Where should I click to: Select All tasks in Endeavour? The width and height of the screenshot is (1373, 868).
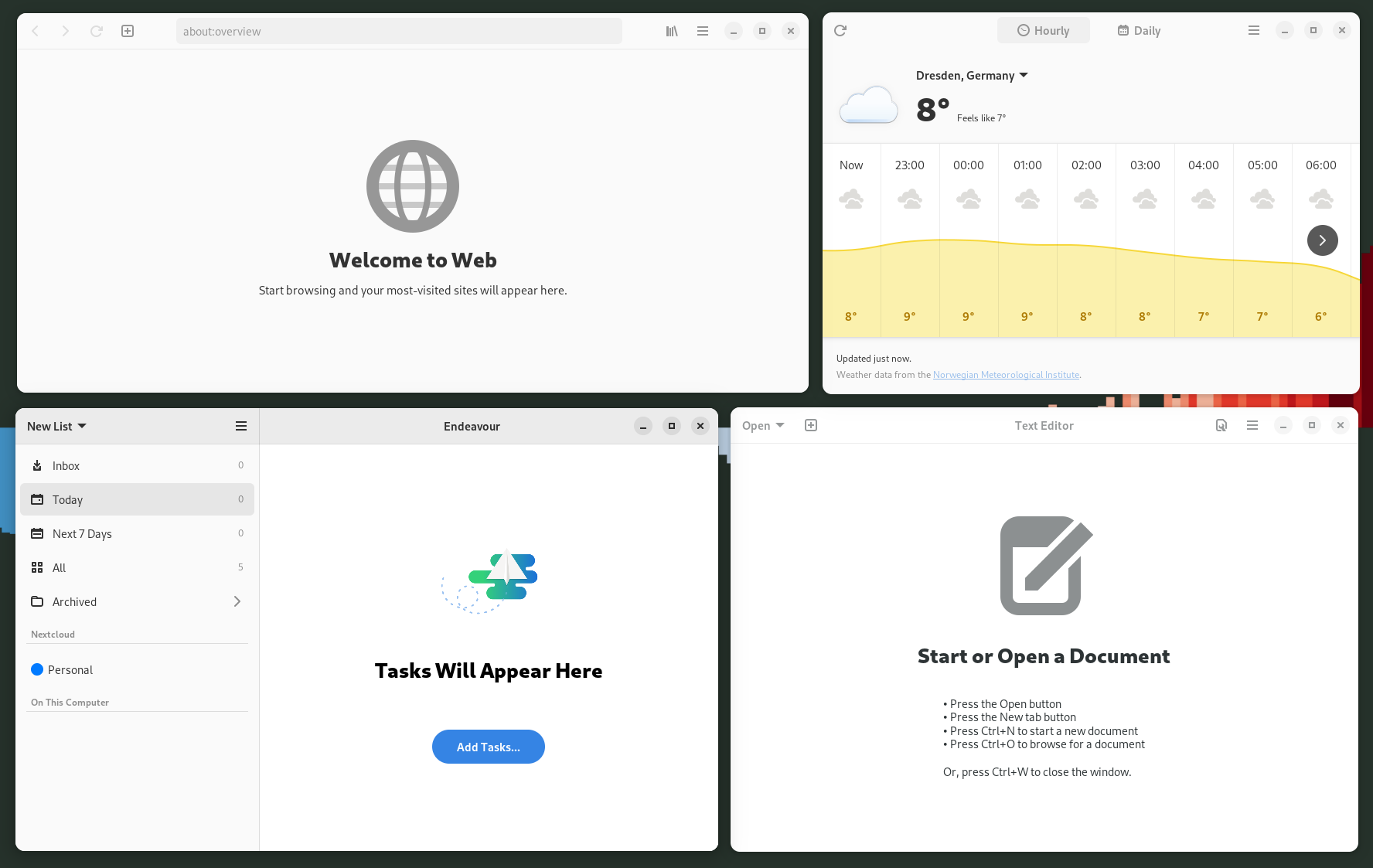point(137,567)
